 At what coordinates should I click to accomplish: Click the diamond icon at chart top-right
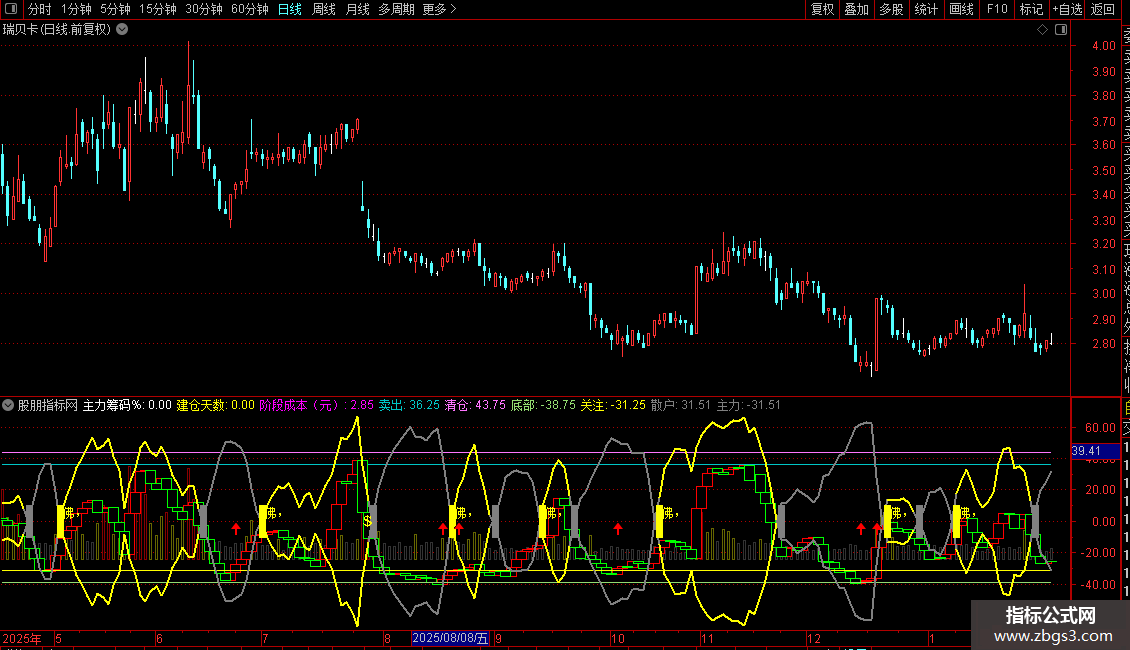pyautogui.click(x=1042, y=29)
